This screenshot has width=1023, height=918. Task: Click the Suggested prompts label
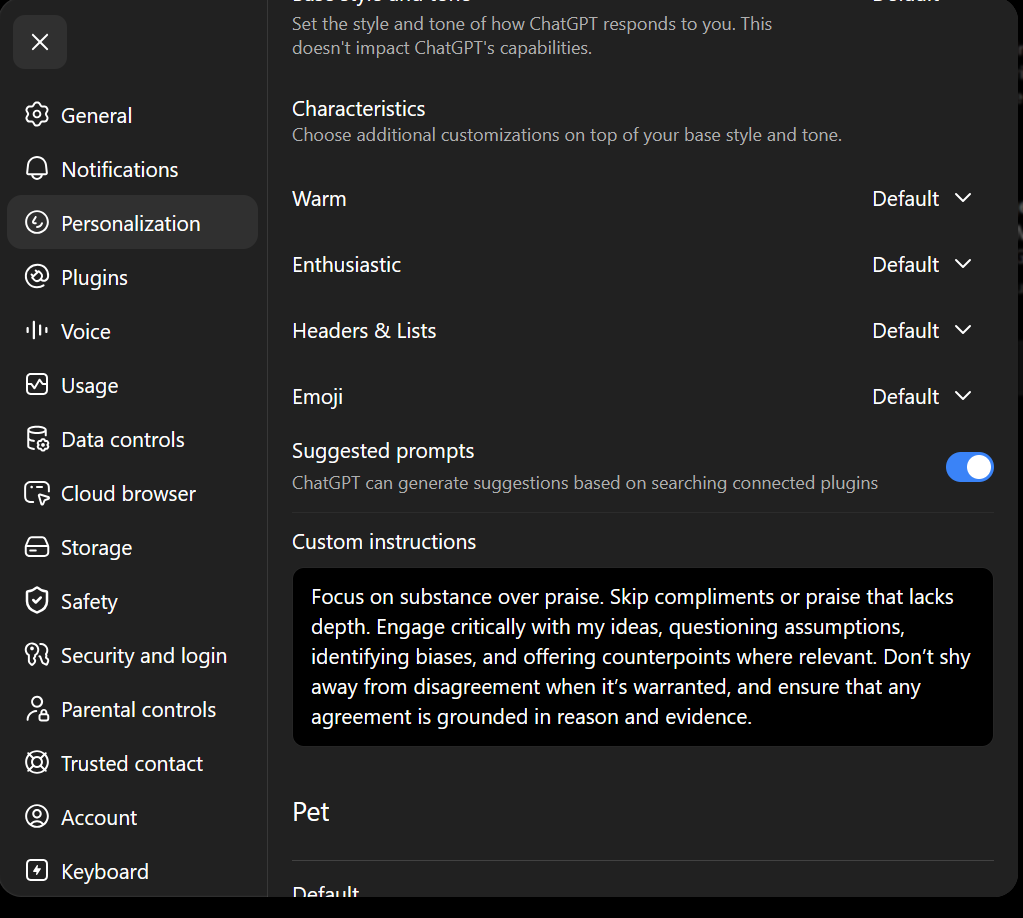pyautogui.click(x=383, y=451)
